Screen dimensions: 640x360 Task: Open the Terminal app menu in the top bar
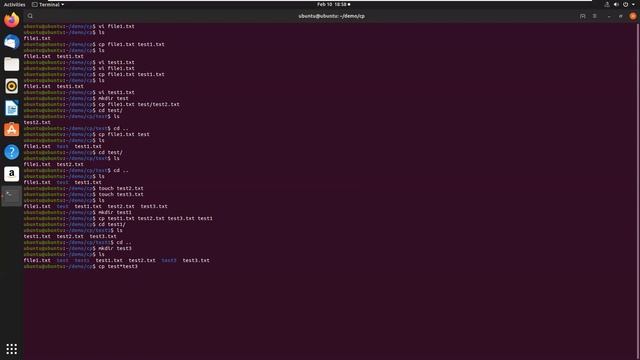click(48, 4)
